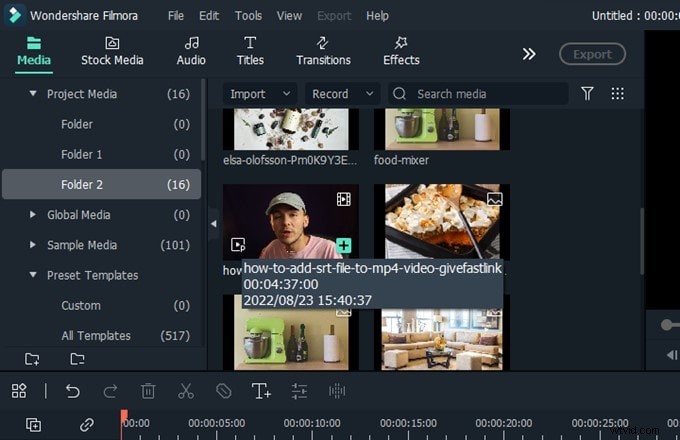Screen dimensions: 680x440
Task: Open the audio waveform tool icon
Action: click(337, 391)
